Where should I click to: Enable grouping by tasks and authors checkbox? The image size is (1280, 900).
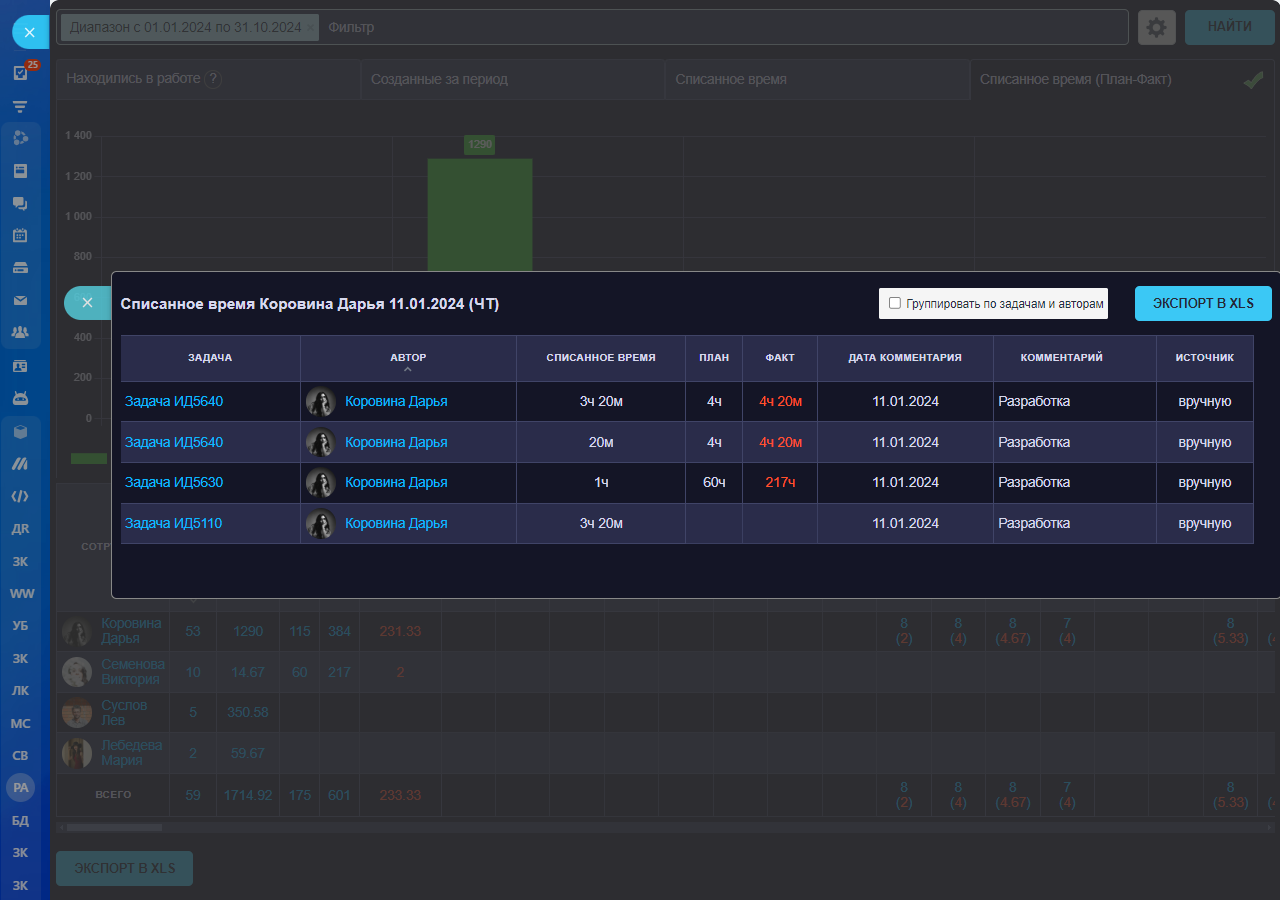tap(895, 303)
